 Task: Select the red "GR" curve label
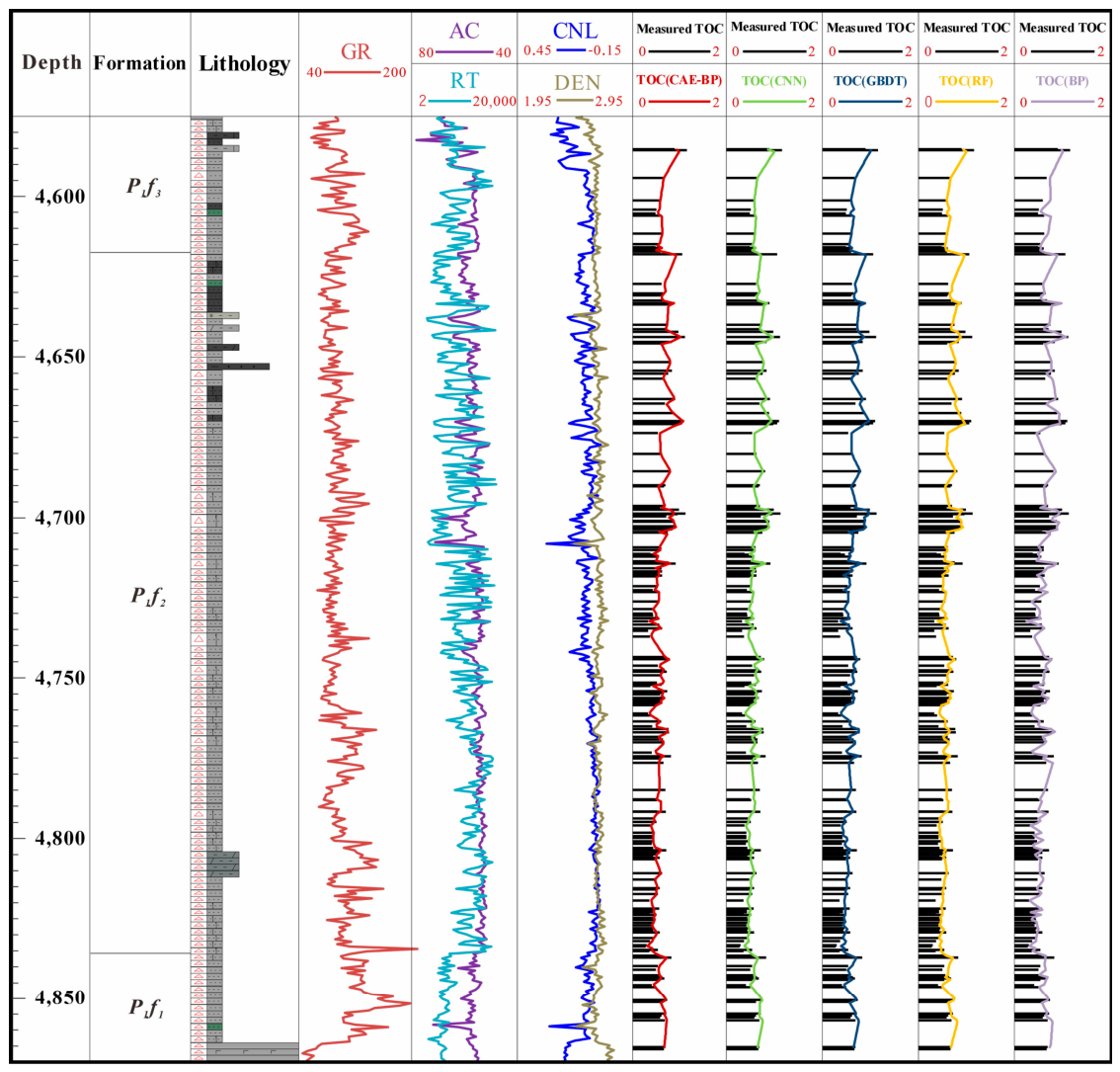pyautogui.click(x=356, y=51)
